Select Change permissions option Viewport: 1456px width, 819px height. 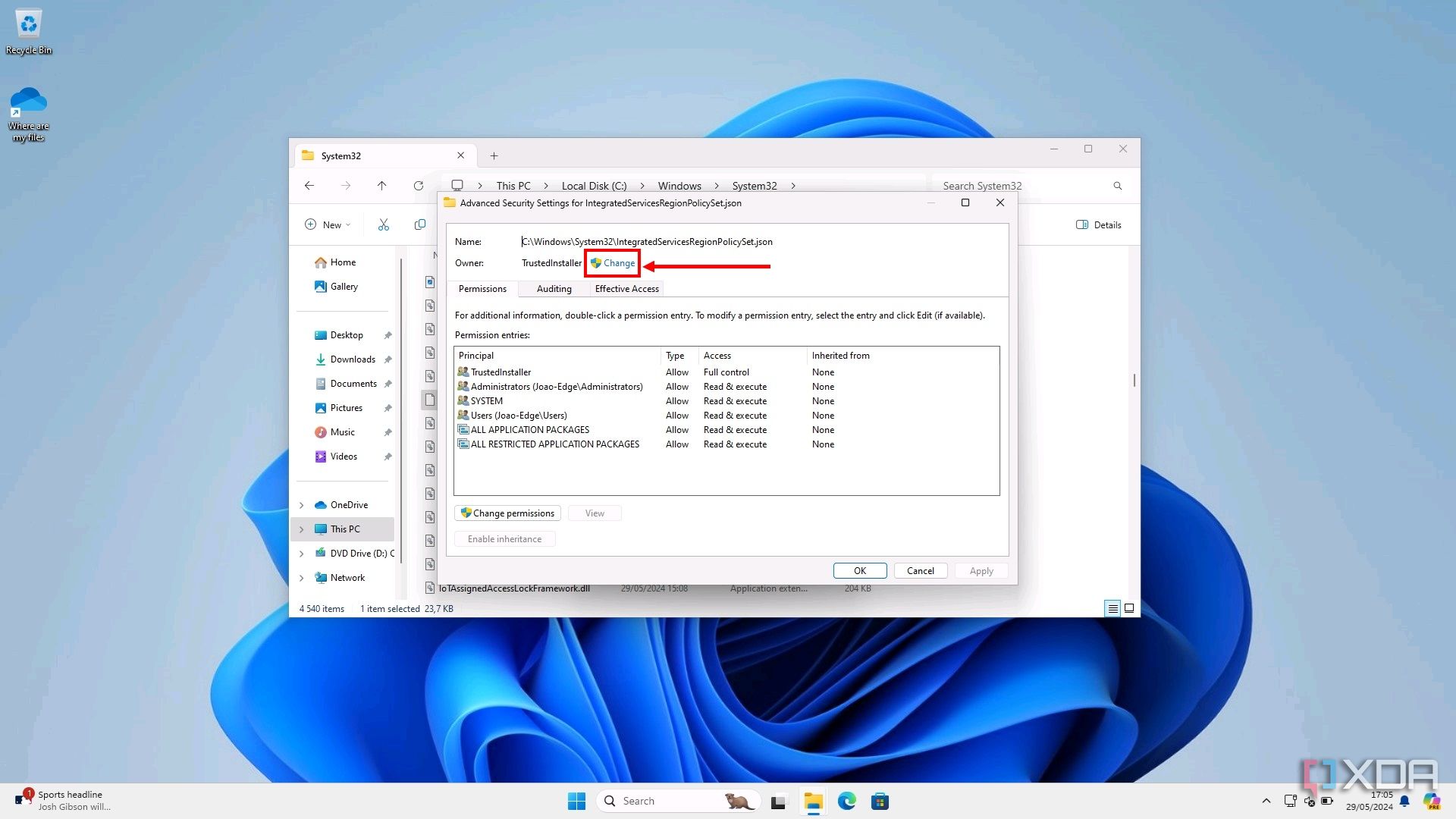pos(507,512)
